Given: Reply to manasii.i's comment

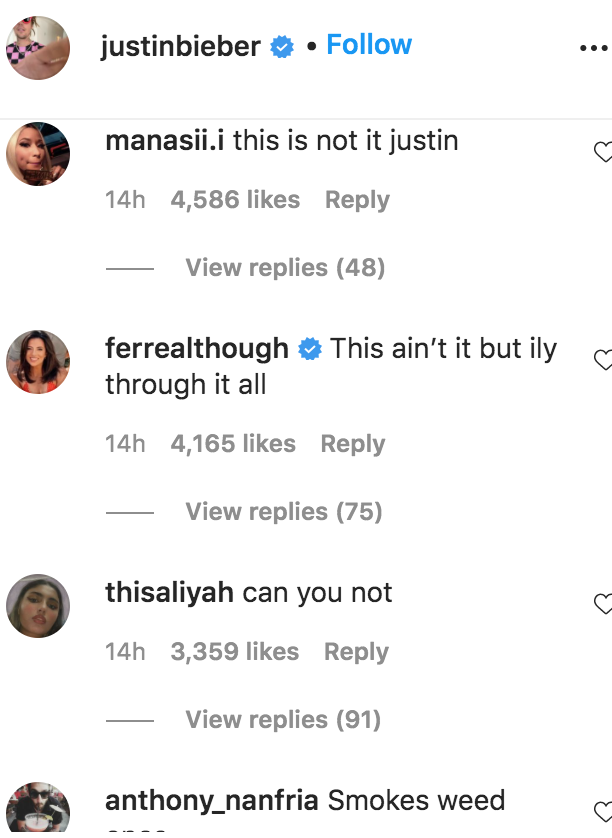Looking at the screenshot, I should (x=358, y=200).
